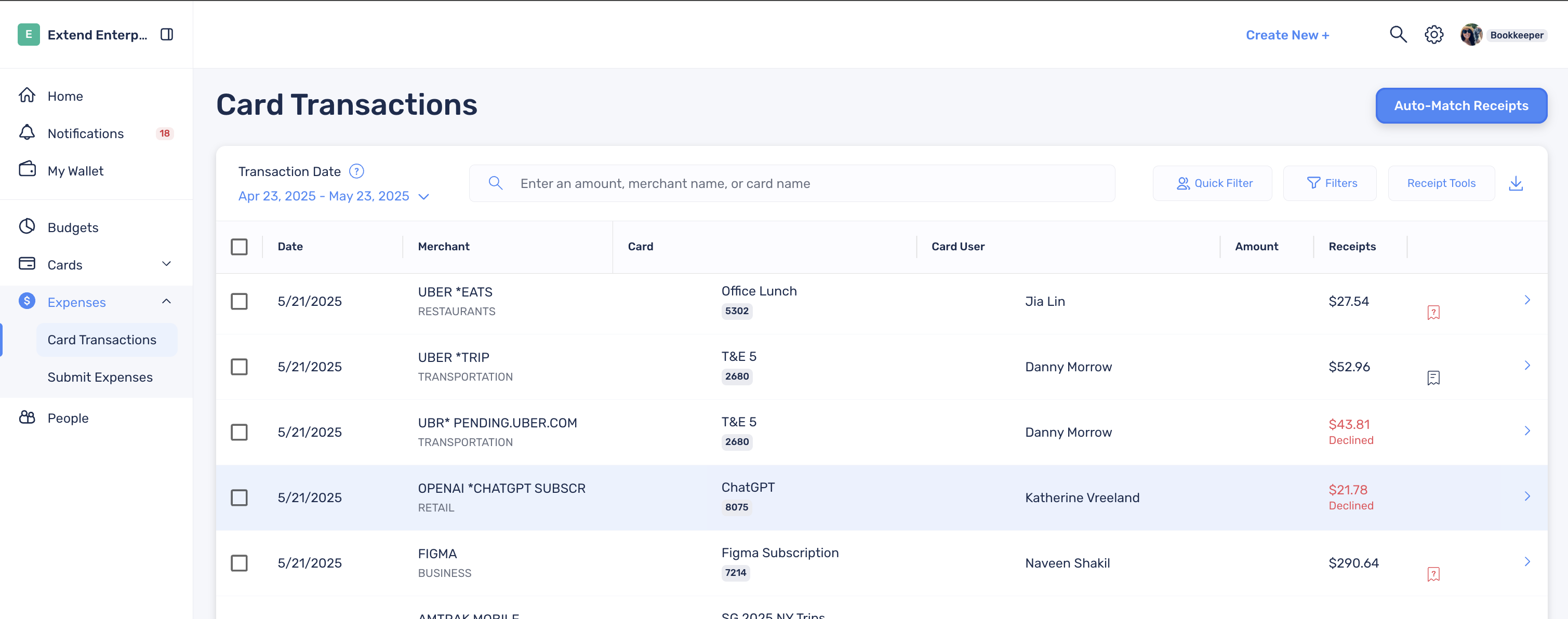Click Katherine Vreeland card user cell
The width and height of the screenshot is (1568, 619).
[x=1082, y=498]
